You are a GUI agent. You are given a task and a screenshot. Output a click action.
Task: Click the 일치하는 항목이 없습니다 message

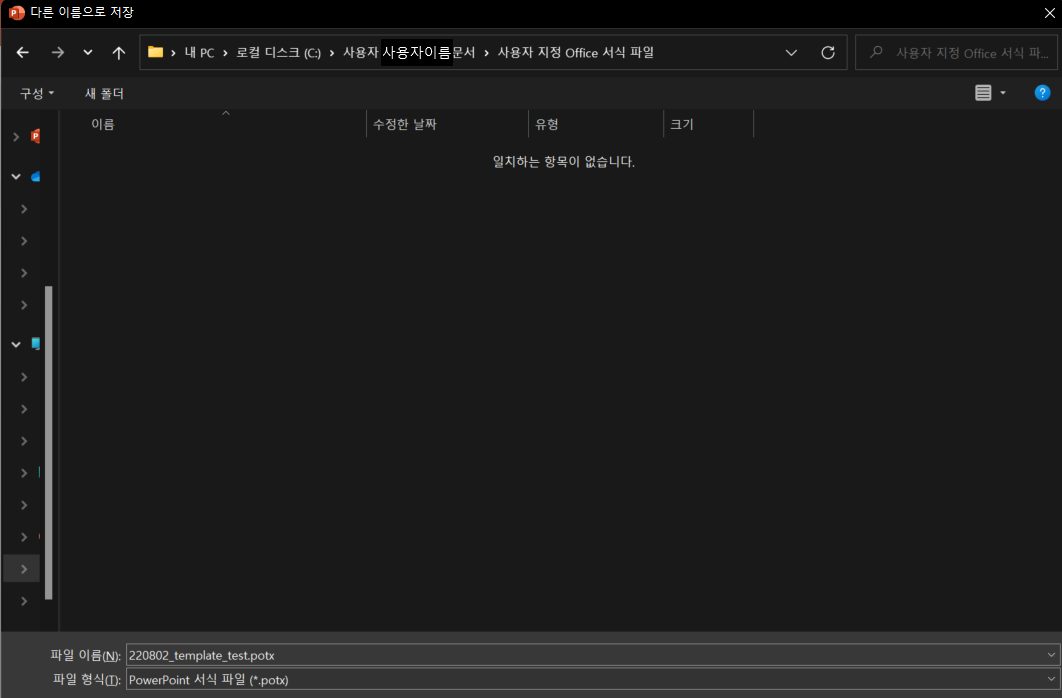(x=564, y=162)
